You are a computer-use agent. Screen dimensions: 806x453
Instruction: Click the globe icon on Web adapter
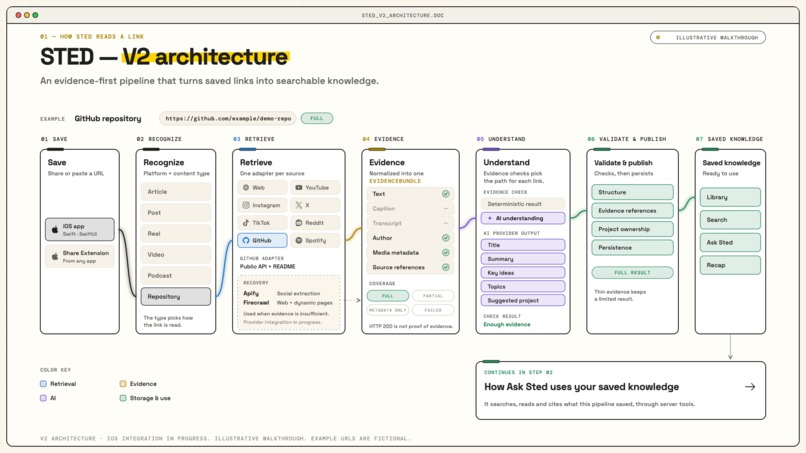(246, 188)
